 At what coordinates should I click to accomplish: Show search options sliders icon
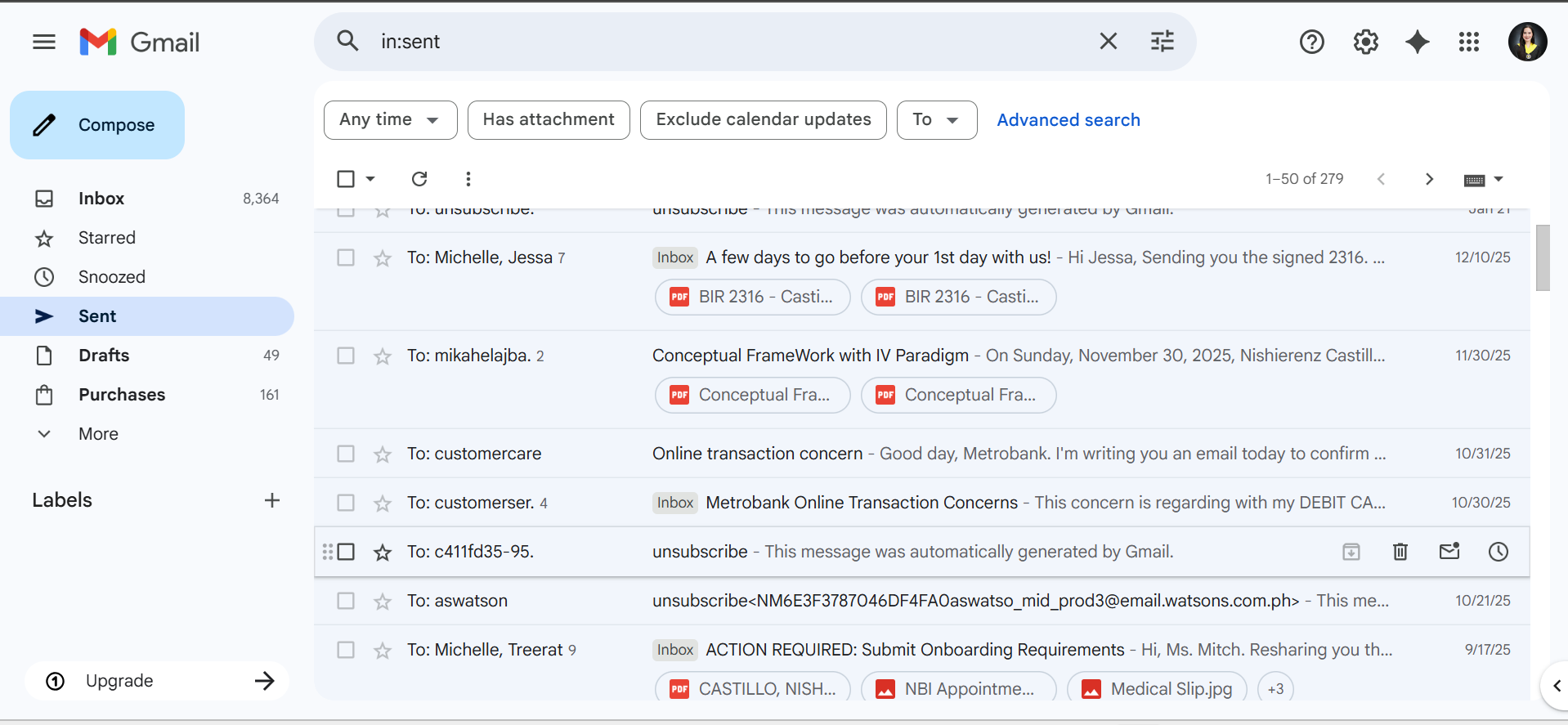coord(1162,42)
